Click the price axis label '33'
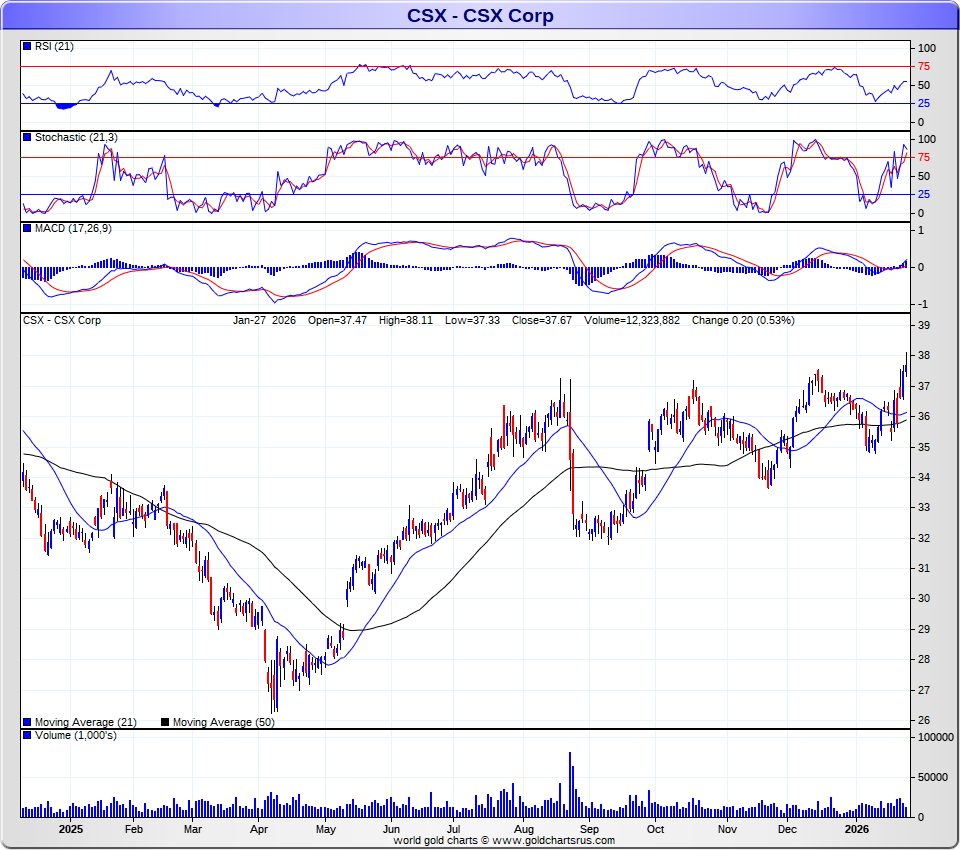 point(923,508)
